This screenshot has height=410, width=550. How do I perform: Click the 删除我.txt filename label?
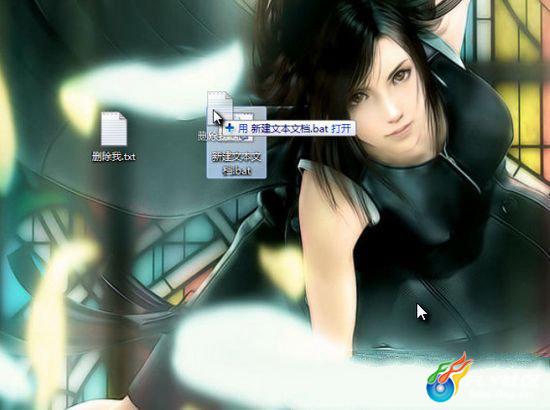114,156
